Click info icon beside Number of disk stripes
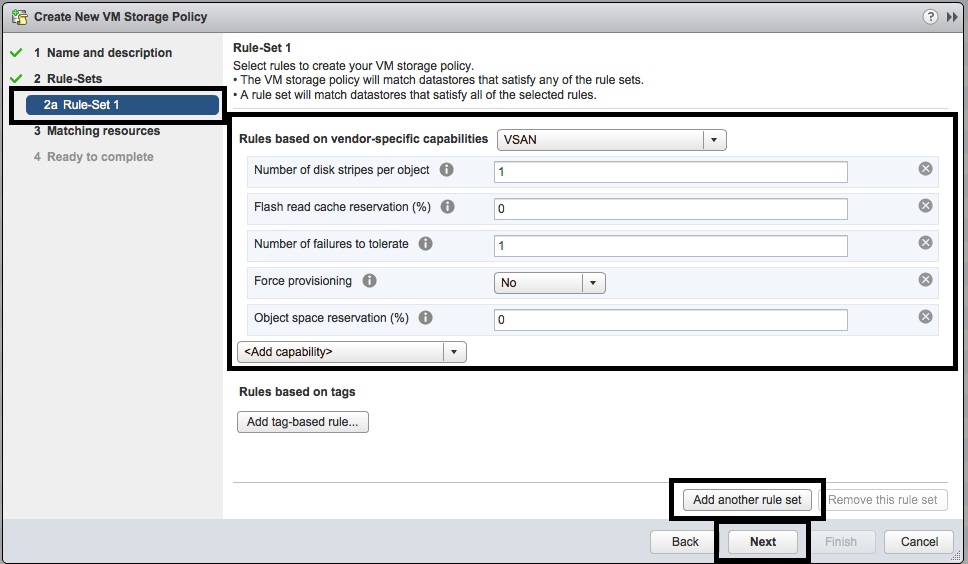 tap(447, 170)
